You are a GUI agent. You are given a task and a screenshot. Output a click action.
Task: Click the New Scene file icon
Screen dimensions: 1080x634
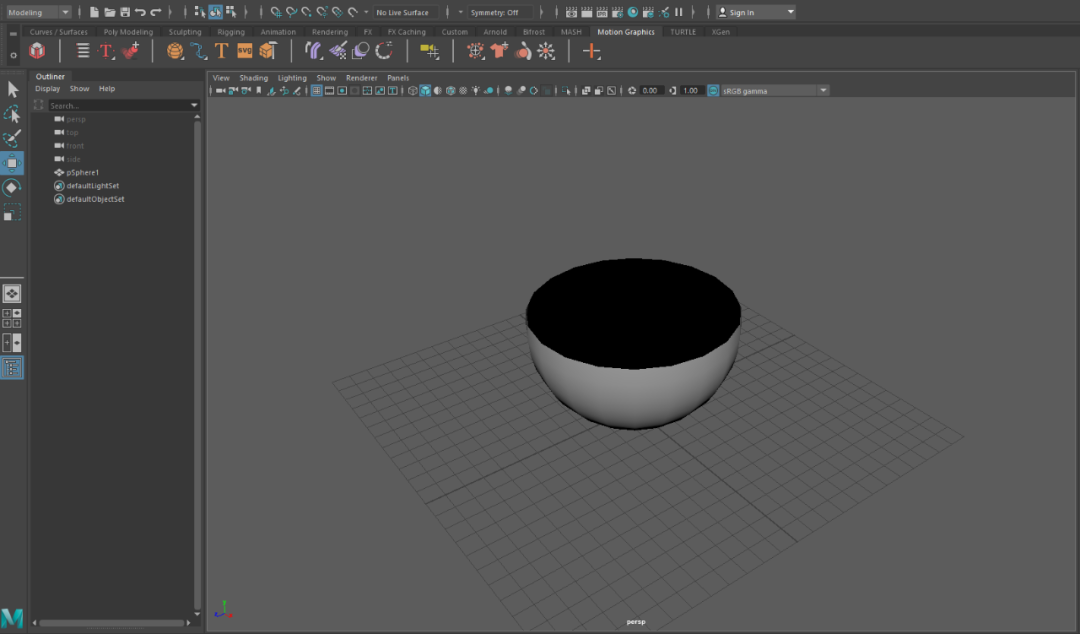94,12
